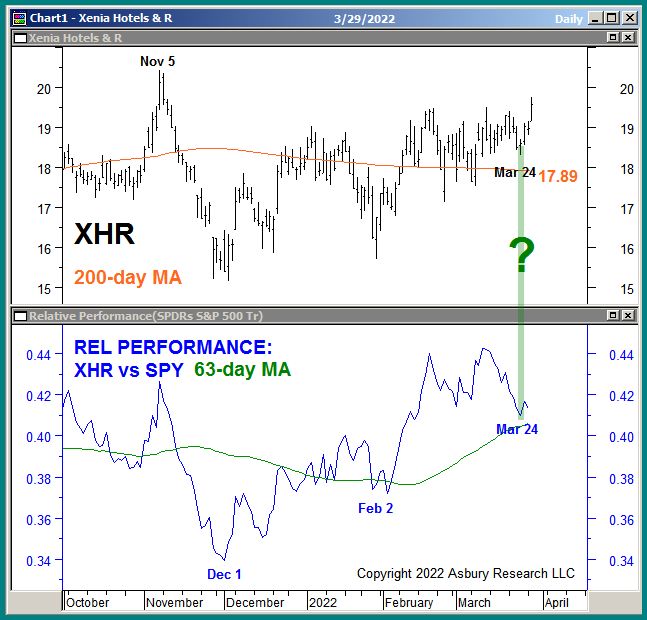This screenshot has width=647, height=620.
Task: Select the Nov 5 peak label
Action: tap(157, 61)
